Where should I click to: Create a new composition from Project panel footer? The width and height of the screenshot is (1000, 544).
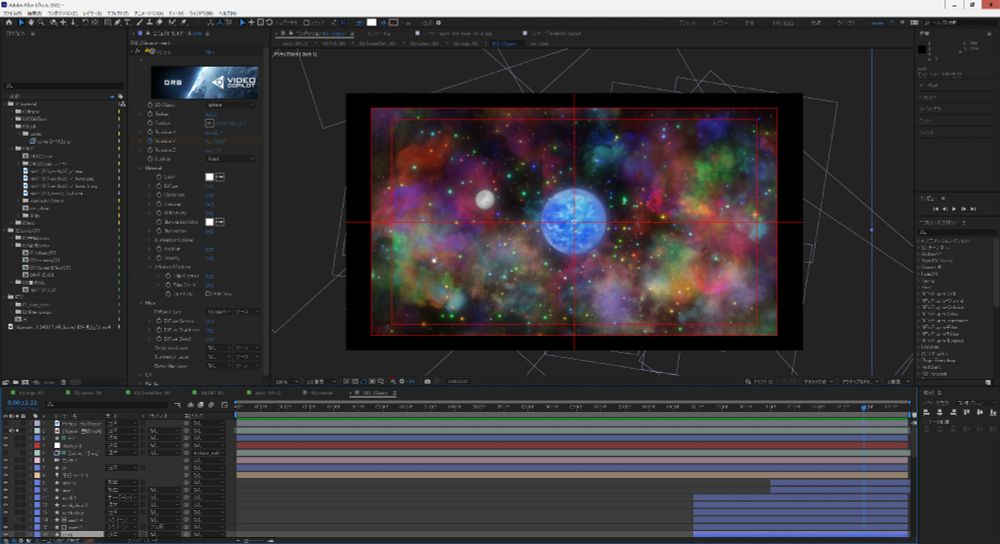[26, 382]
